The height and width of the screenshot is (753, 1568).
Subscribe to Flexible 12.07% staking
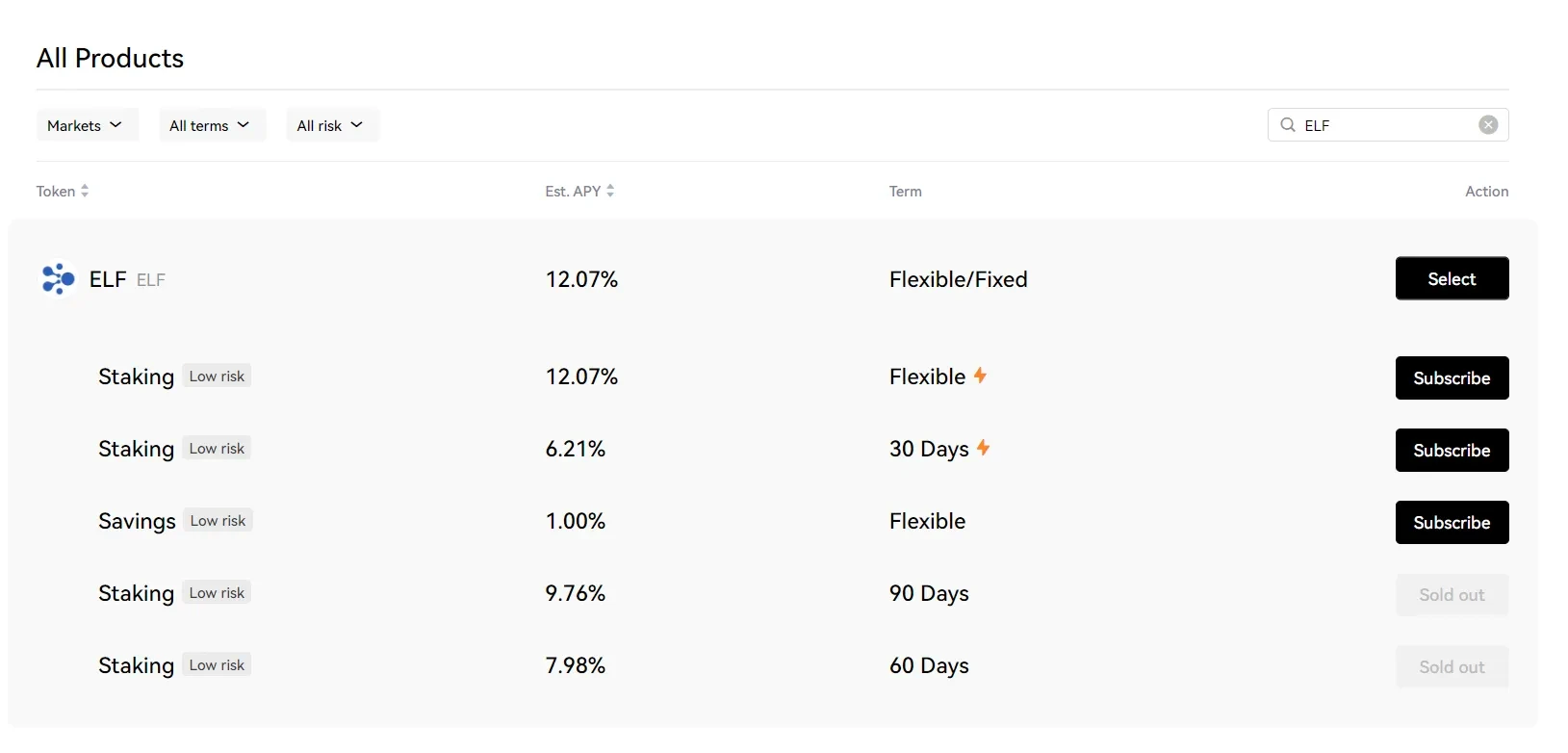[1452, 378]
